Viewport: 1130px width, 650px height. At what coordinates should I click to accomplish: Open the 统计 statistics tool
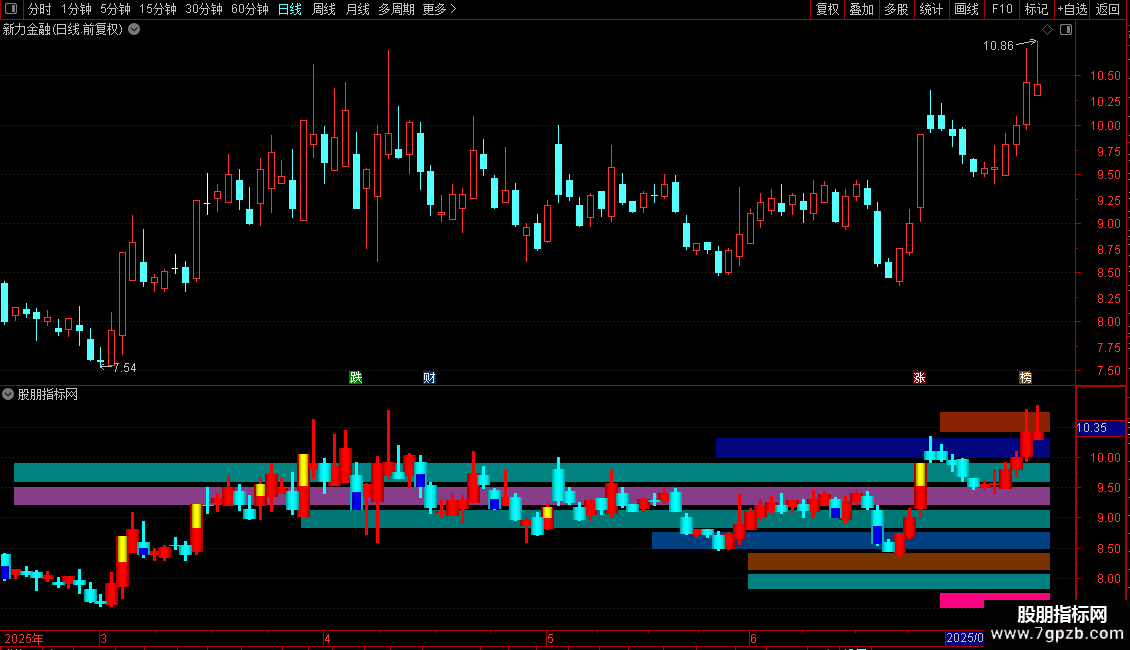coord(931,9)
